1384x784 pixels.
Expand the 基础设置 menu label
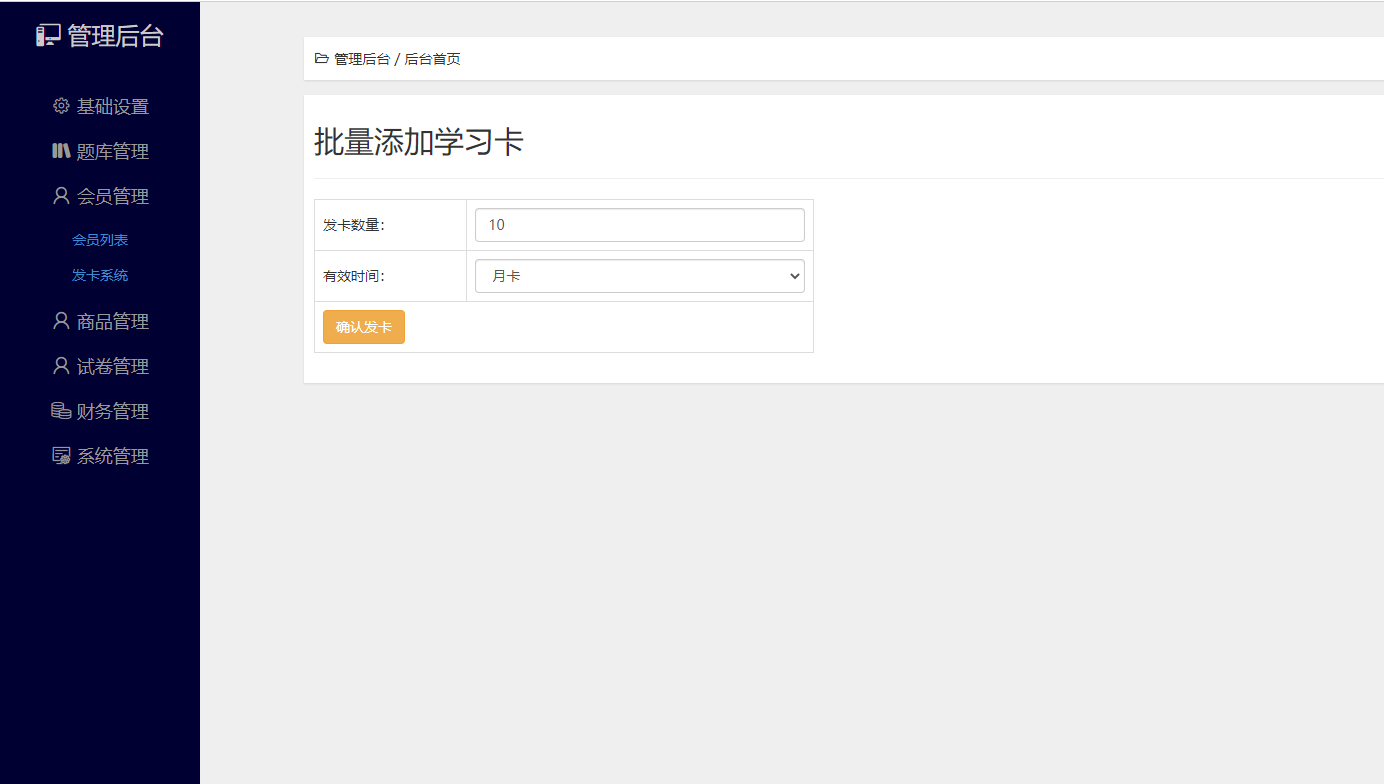pyautogui.click(x=112, y=106)
